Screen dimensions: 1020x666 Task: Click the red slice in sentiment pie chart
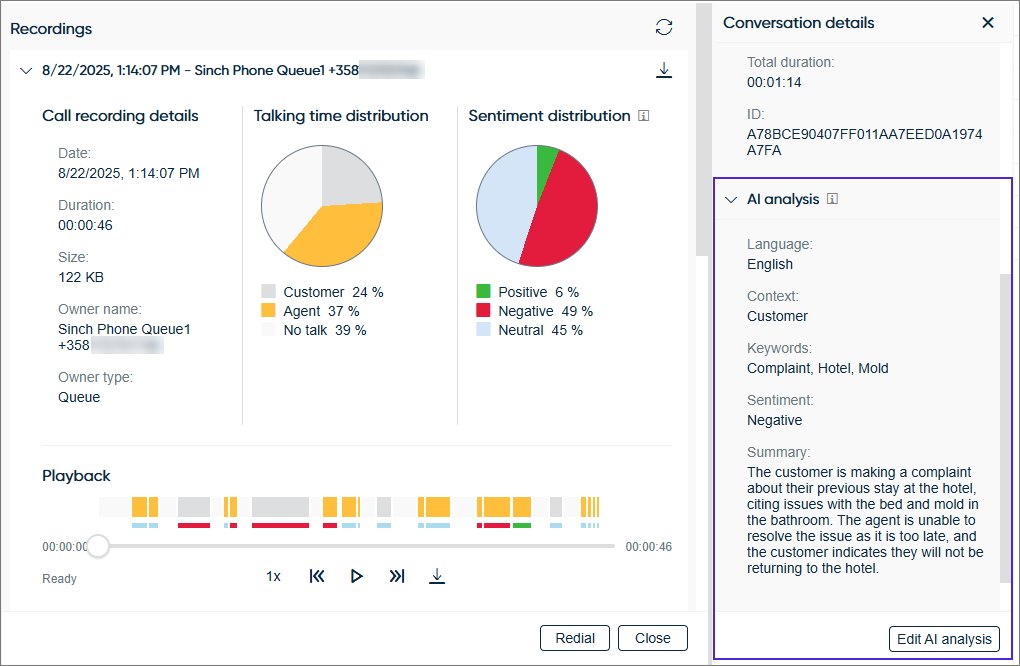tap(560, 220)
